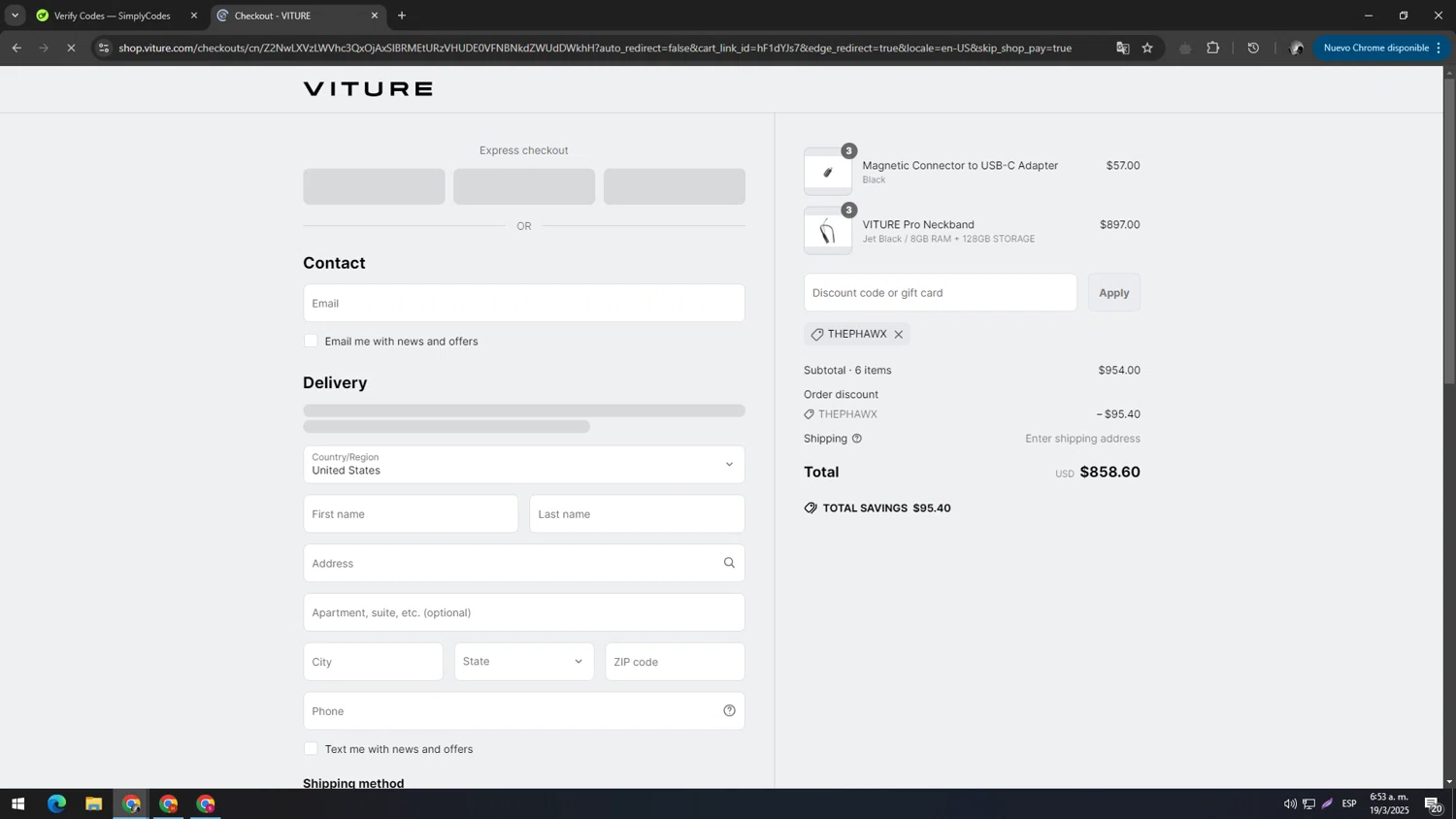Launch Microsoft Edge from taskbar

coord(56,804)
